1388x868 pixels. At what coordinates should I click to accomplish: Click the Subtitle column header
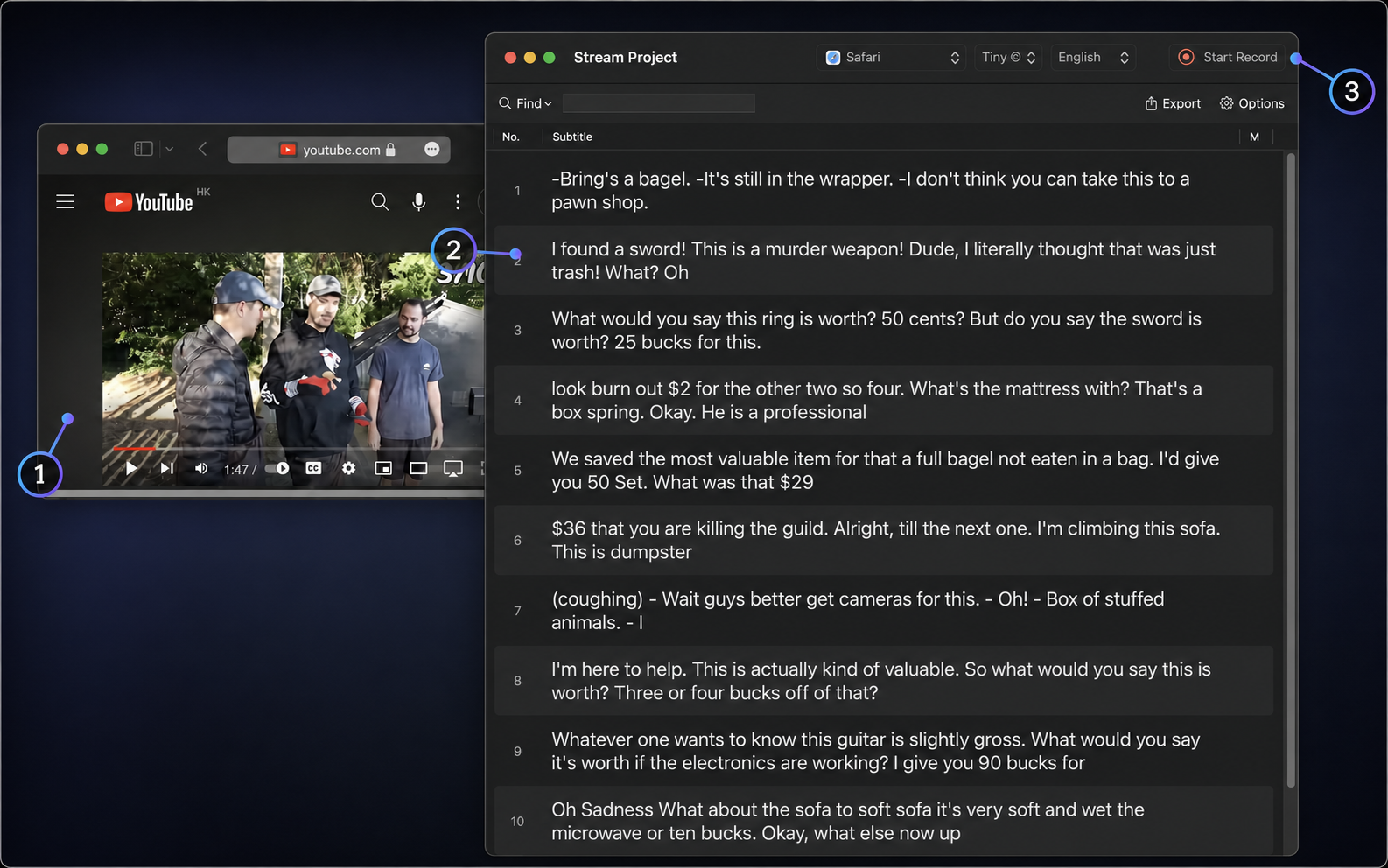[x=572, y=136]
